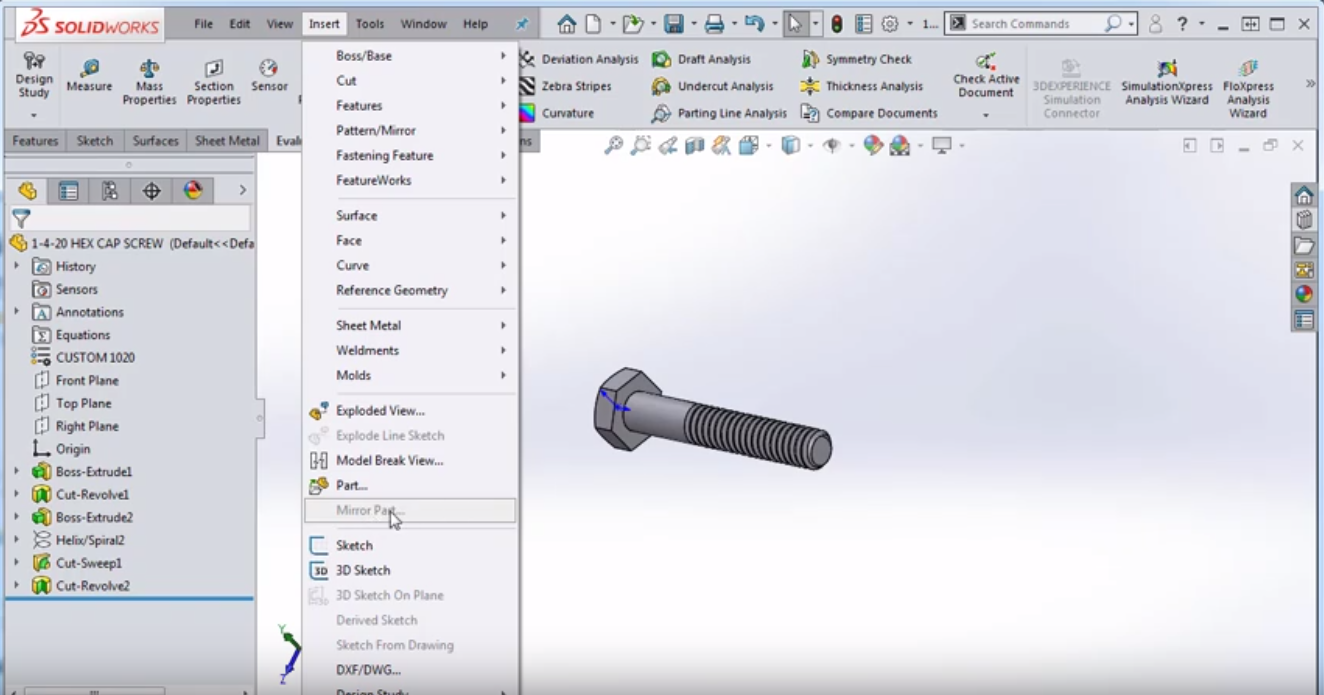Open the Edit menu
Viewport: 1324px width, 695px height.
[240, 24]
